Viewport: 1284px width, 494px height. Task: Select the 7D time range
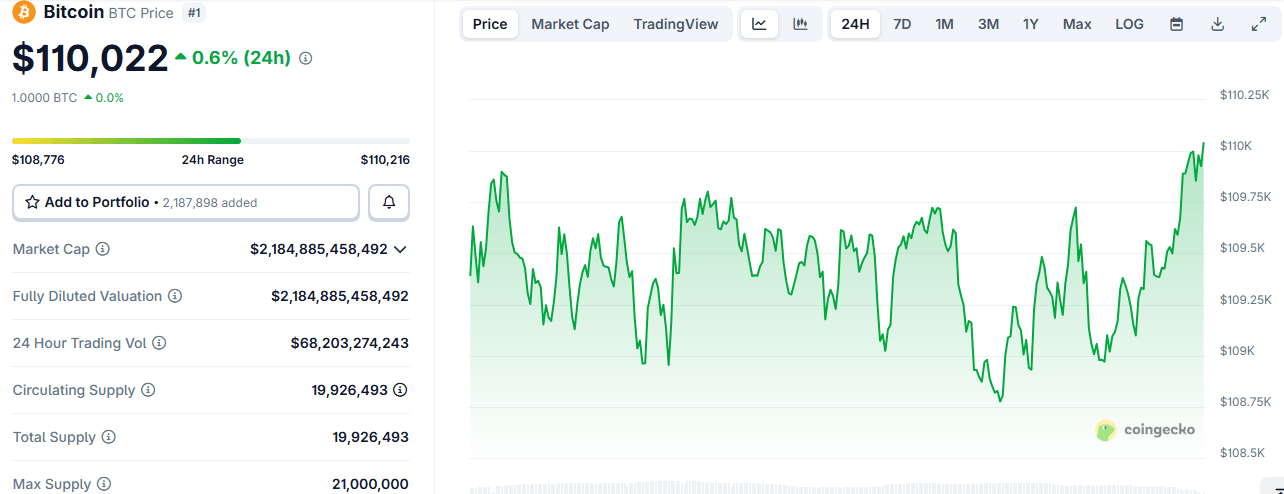pos(902,24)
